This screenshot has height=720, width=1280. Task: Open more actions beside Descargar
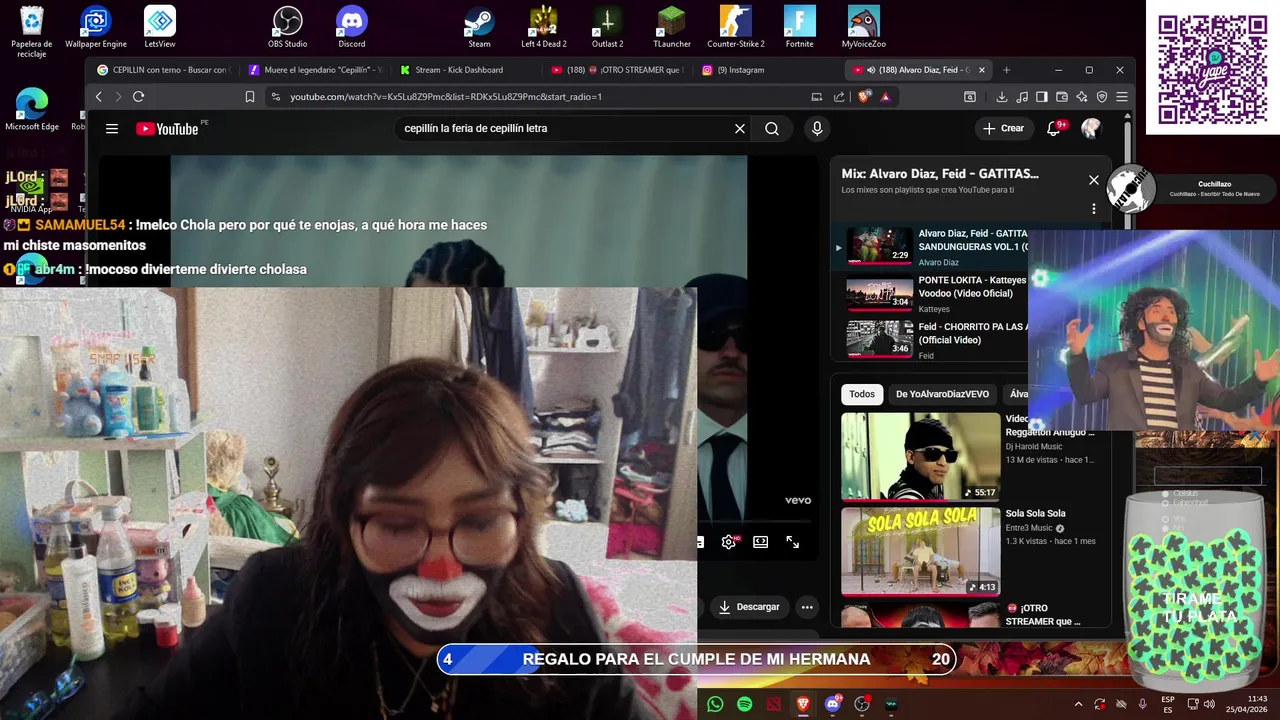click(807, 607)
